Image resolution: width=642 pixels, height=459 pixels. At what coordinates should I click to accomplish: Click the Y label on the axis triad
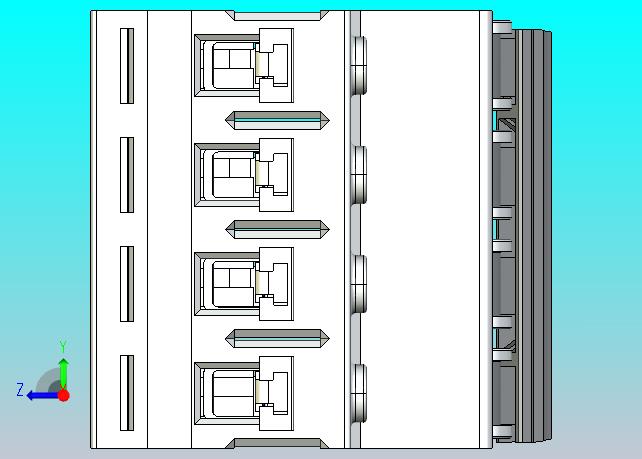click(63, 346)
